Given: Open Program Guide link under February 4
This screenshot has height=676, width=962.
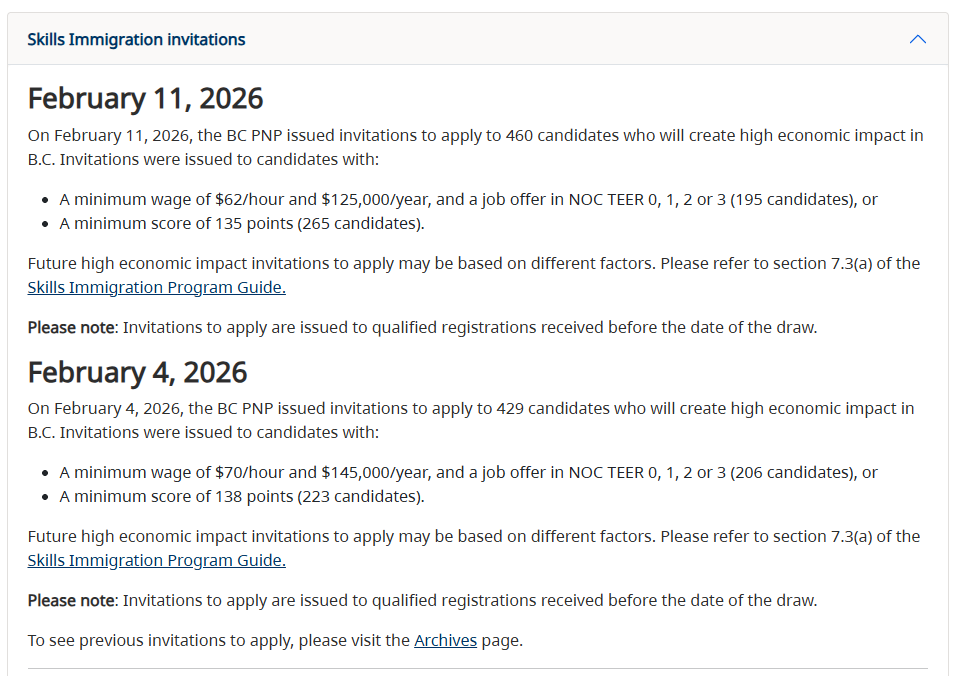Looking at the screenshot, I should click(x=156, y=560).
